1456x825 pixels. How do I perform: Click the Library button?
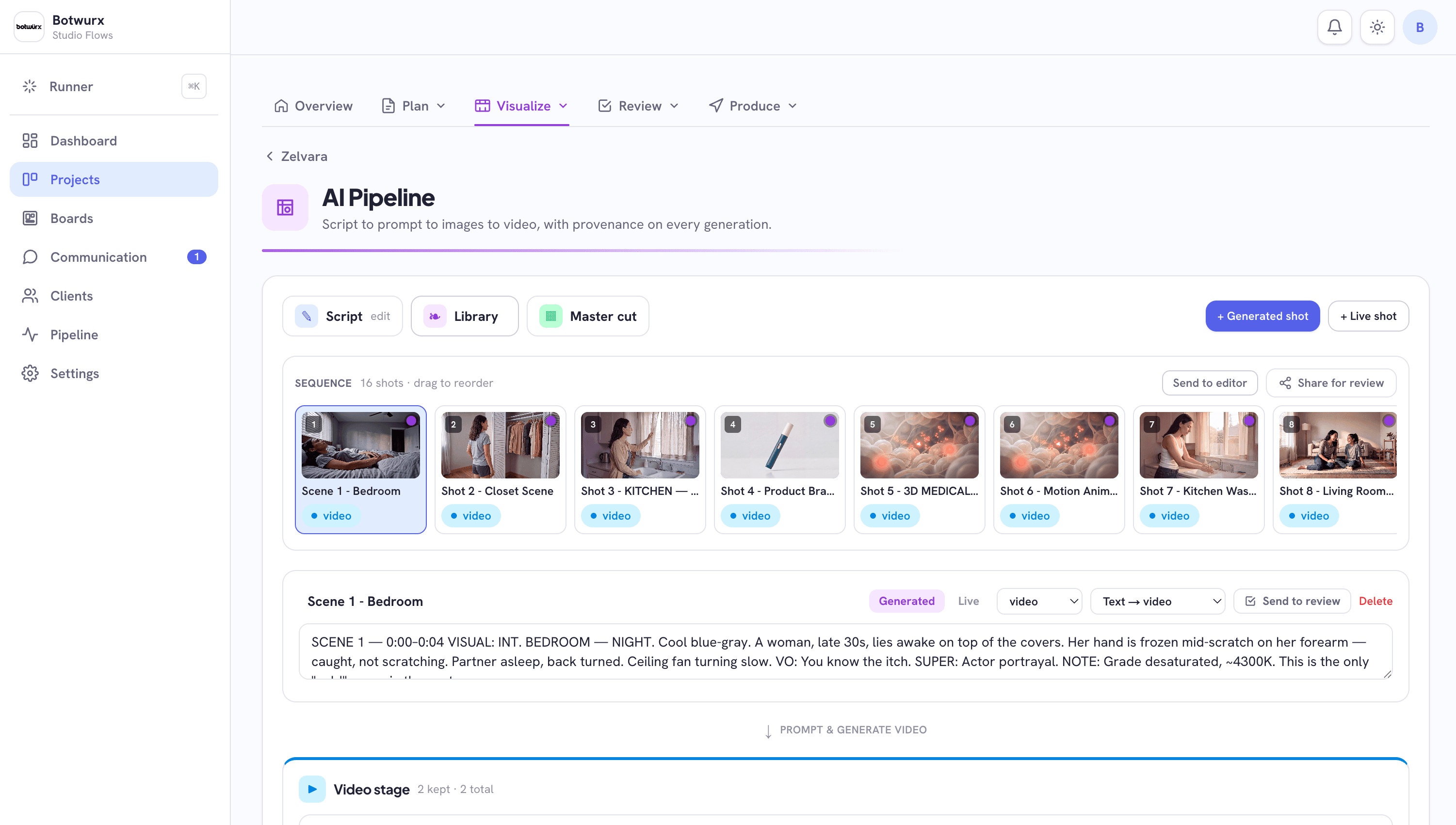[x=464, y=316]
